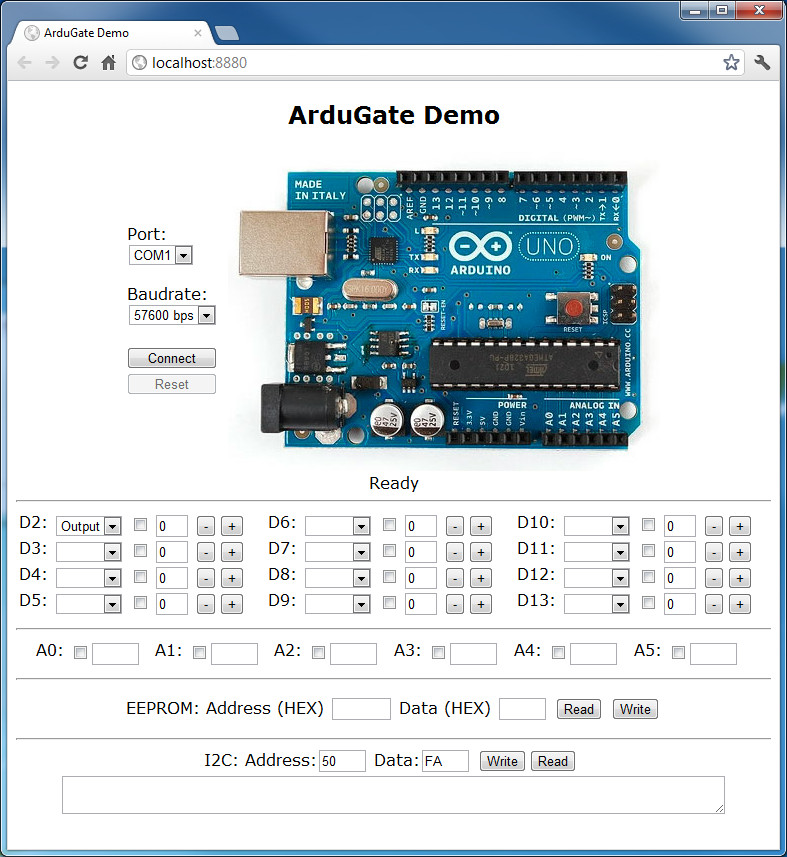The width and height of the screenshot is (787, 857).
Task: Decrease the D2 value with minus
Action: 205,526
